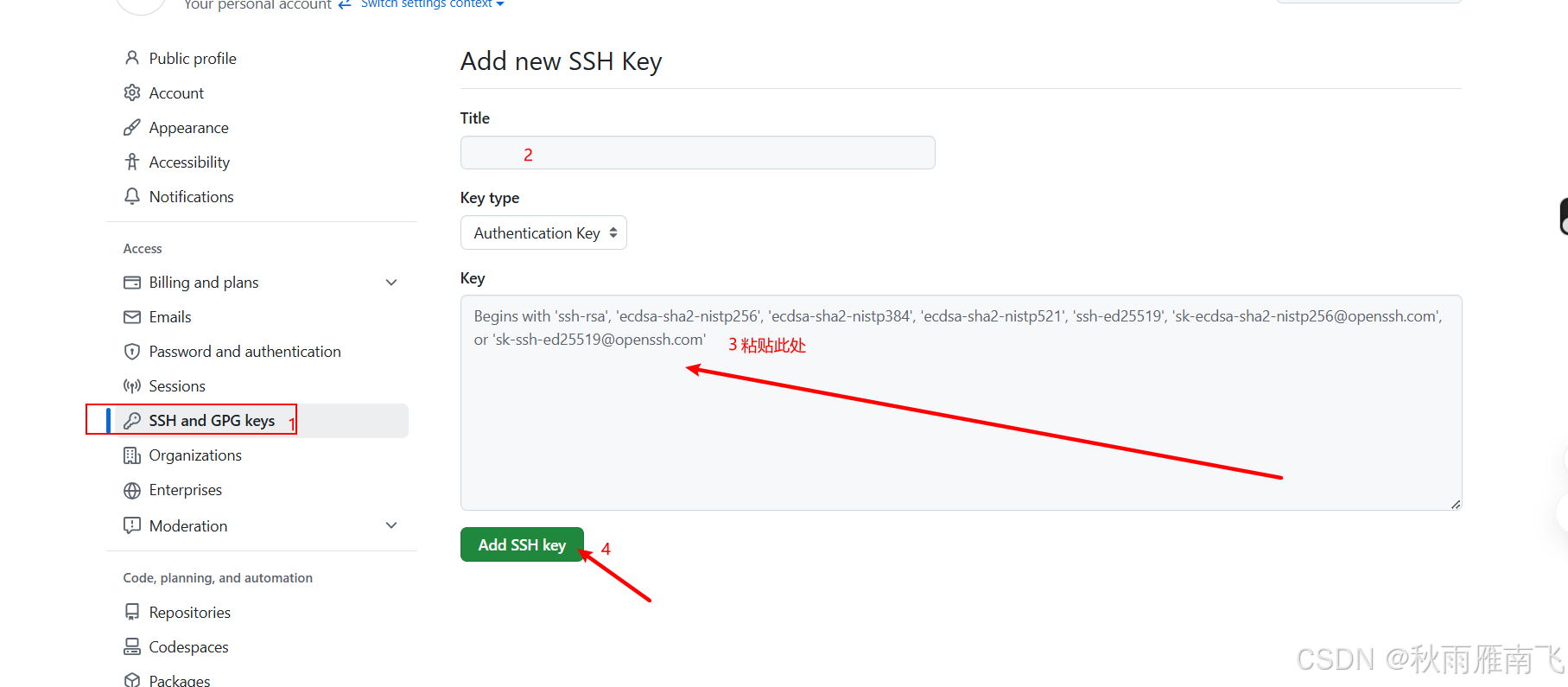This screenshot has height=687, width=1568.
Task: Open Switch settings context dropdown
Action: [432, 4]
